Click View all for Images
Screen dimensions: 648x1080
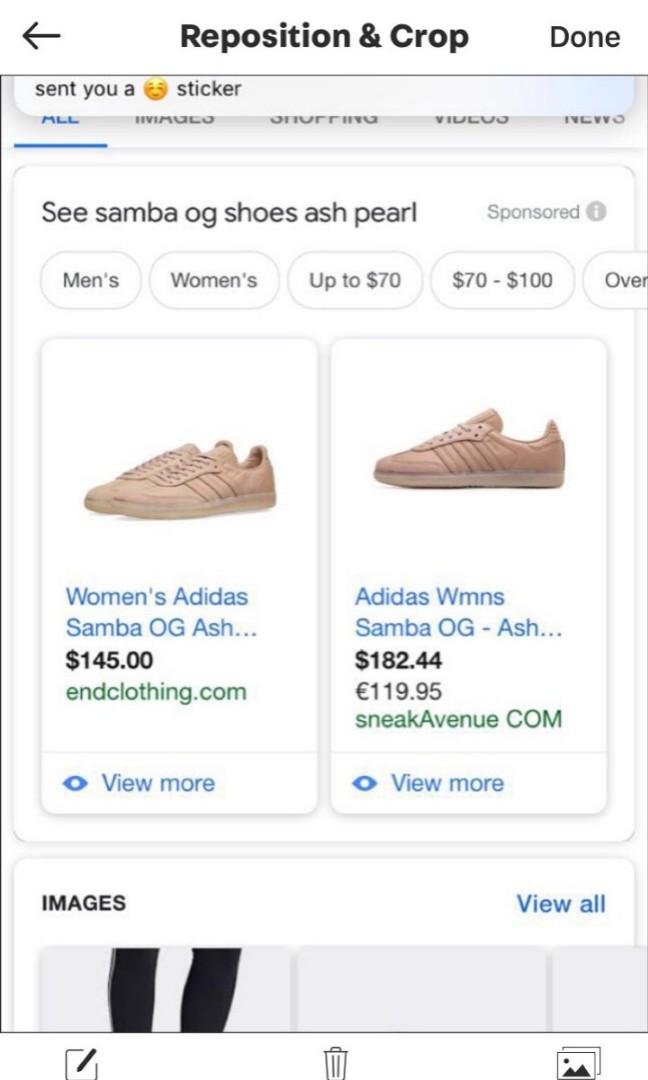560,904
